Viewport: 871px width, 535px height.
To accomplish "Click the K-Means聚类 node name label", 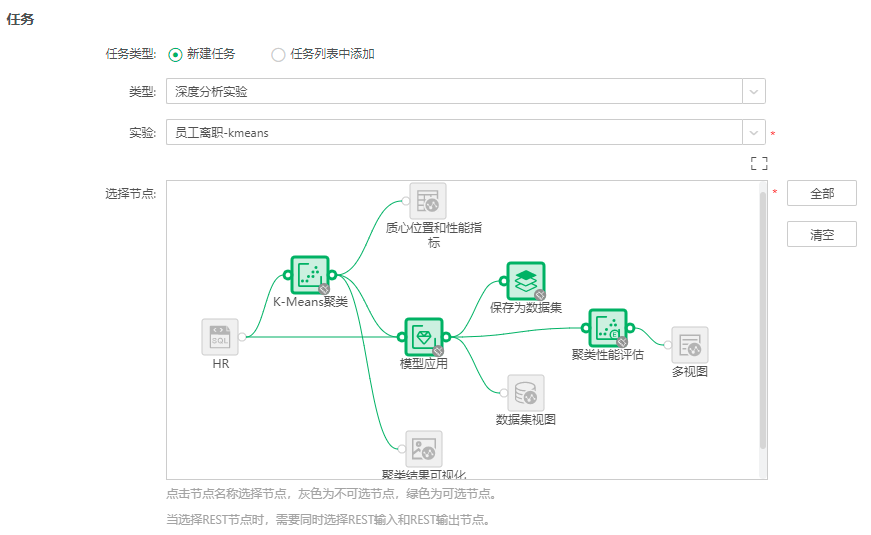I will tap(310, 301).
